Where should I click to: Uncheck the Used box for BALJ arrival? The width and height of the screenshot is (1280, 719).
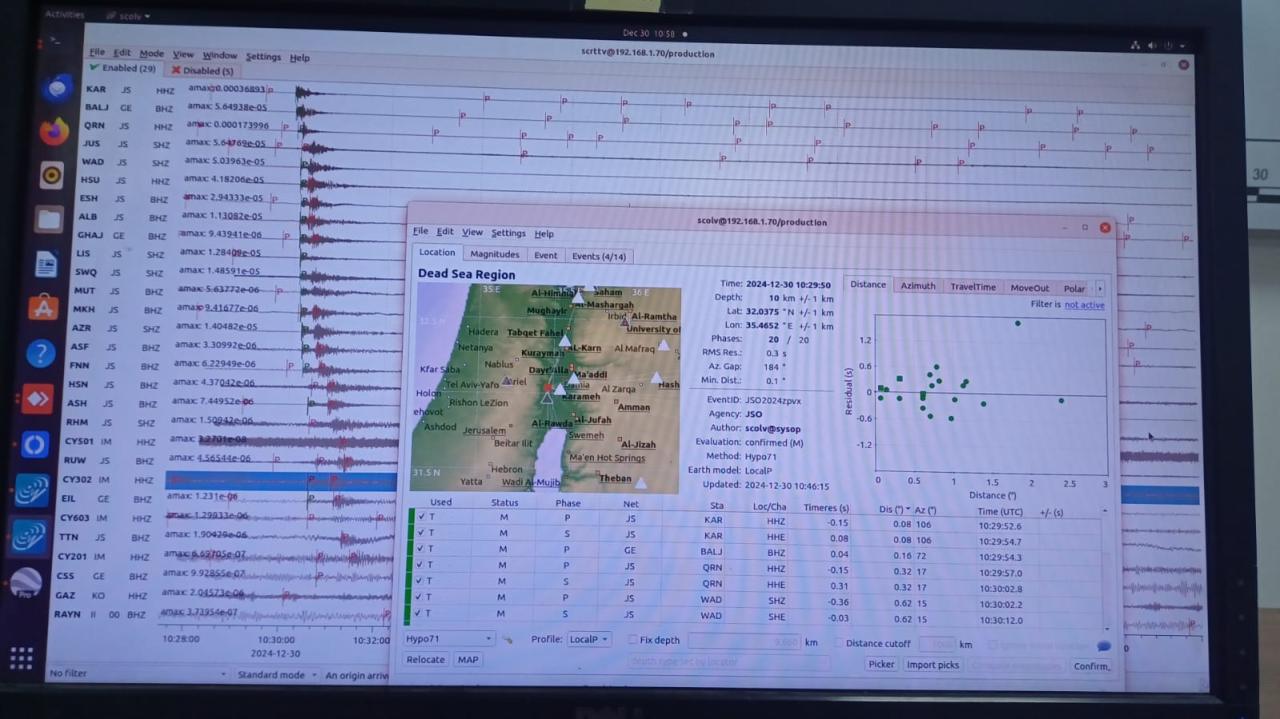click(x=421, y=549)
